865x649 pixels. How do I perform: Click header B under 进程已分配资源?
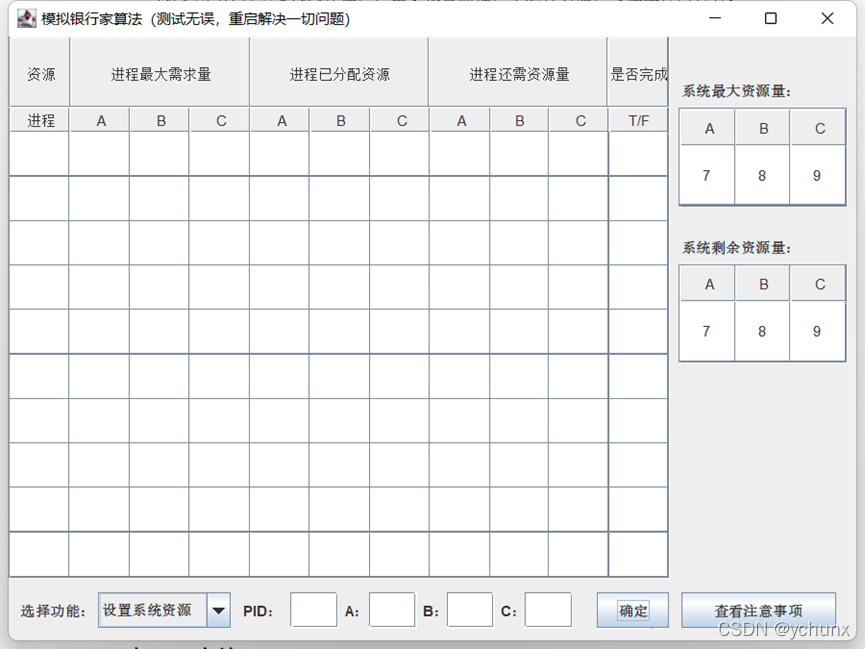click(x=340, y=120)
